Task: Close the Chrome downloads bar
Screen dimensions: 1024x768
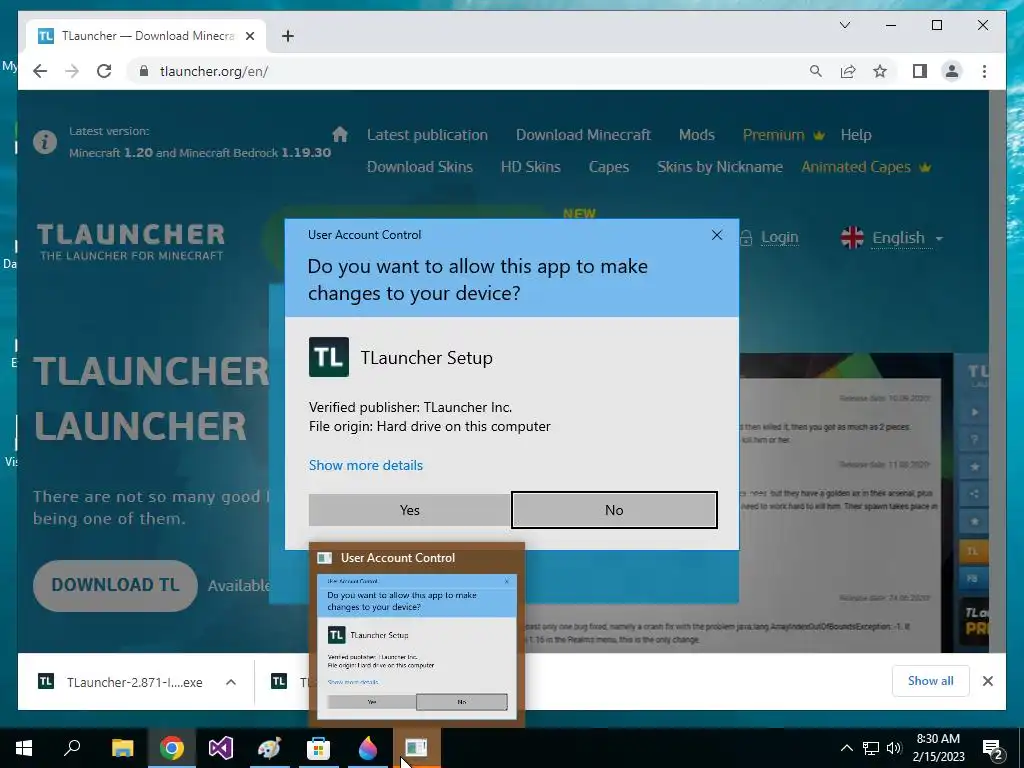Action: coord(987,681)
